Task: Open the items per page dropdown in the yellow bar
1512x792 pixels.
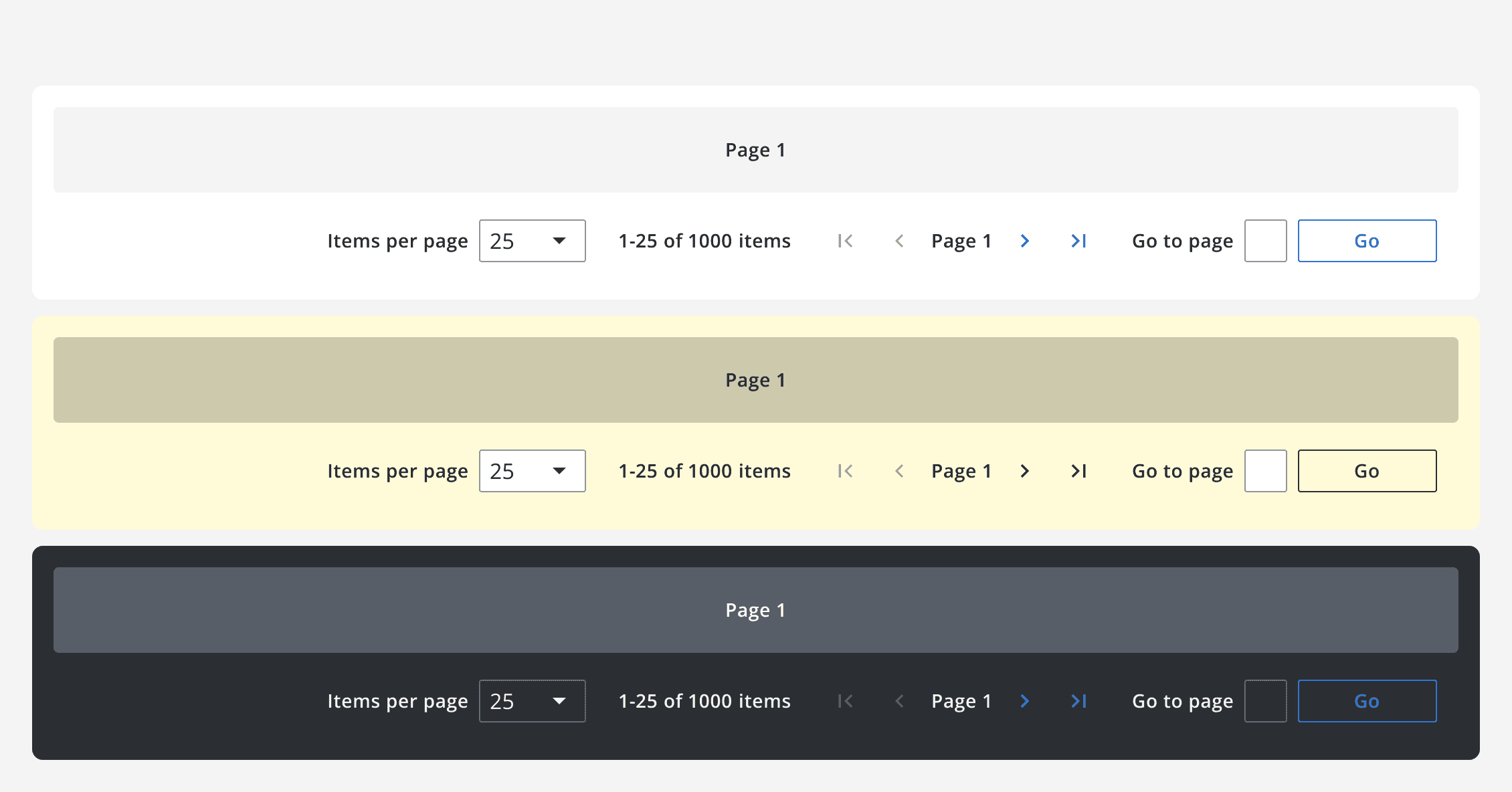Action: 532,471
